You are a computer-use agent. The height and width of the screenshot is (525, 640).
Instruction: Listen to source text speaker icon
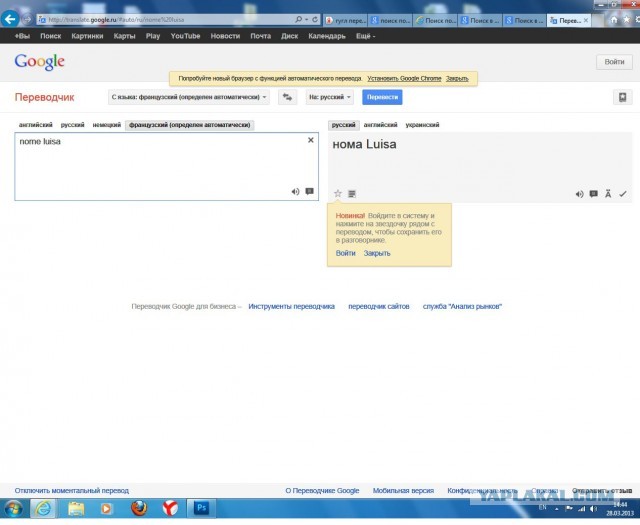[295, 191]
